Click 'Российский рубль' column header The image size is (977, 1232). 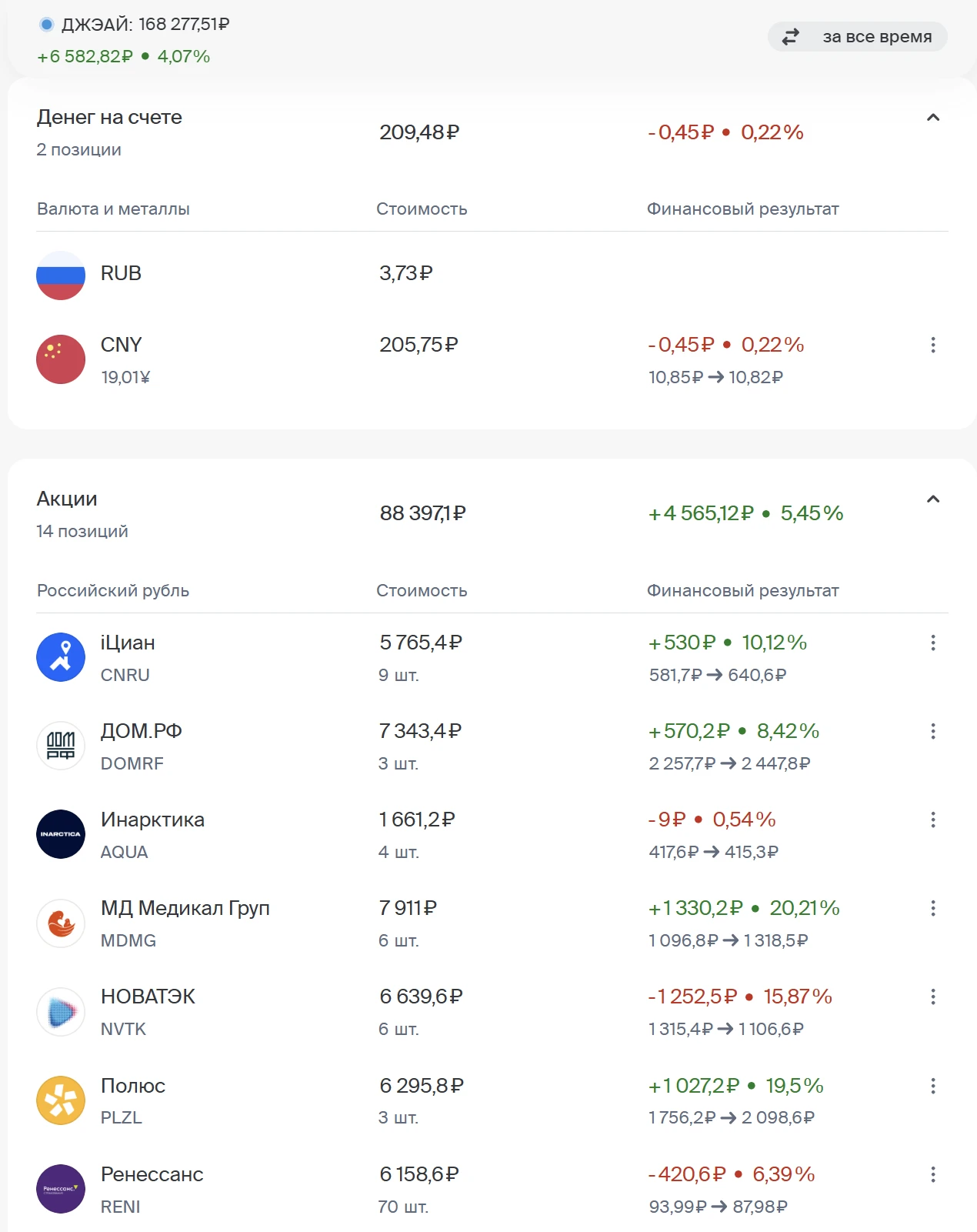coord(113,591)
